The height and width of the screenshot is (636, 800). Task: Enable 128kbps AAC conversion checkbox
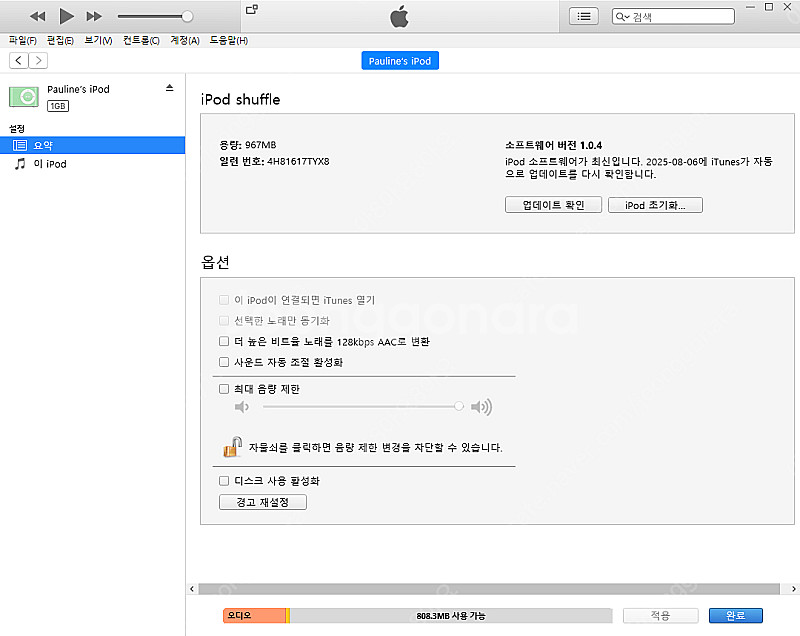tap(223, 341)
